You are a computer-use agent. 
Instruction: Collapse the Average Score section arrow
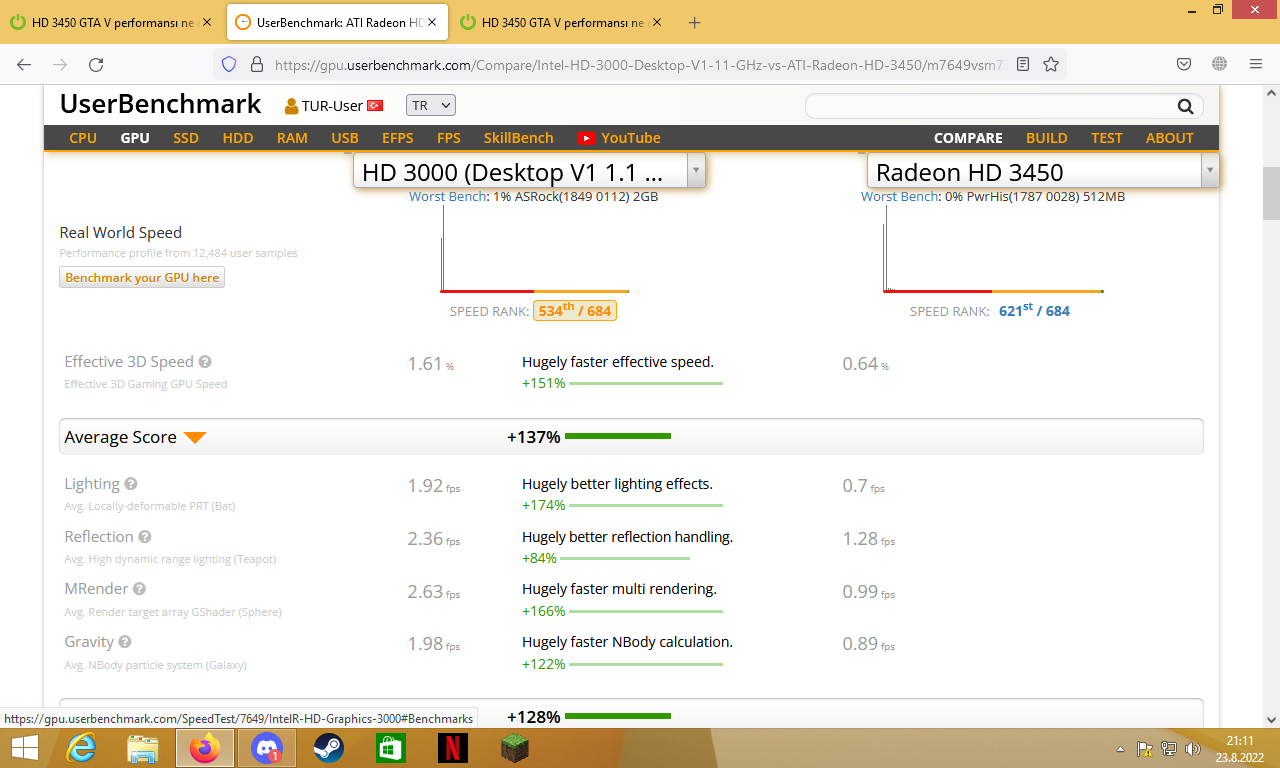(195, 438)
